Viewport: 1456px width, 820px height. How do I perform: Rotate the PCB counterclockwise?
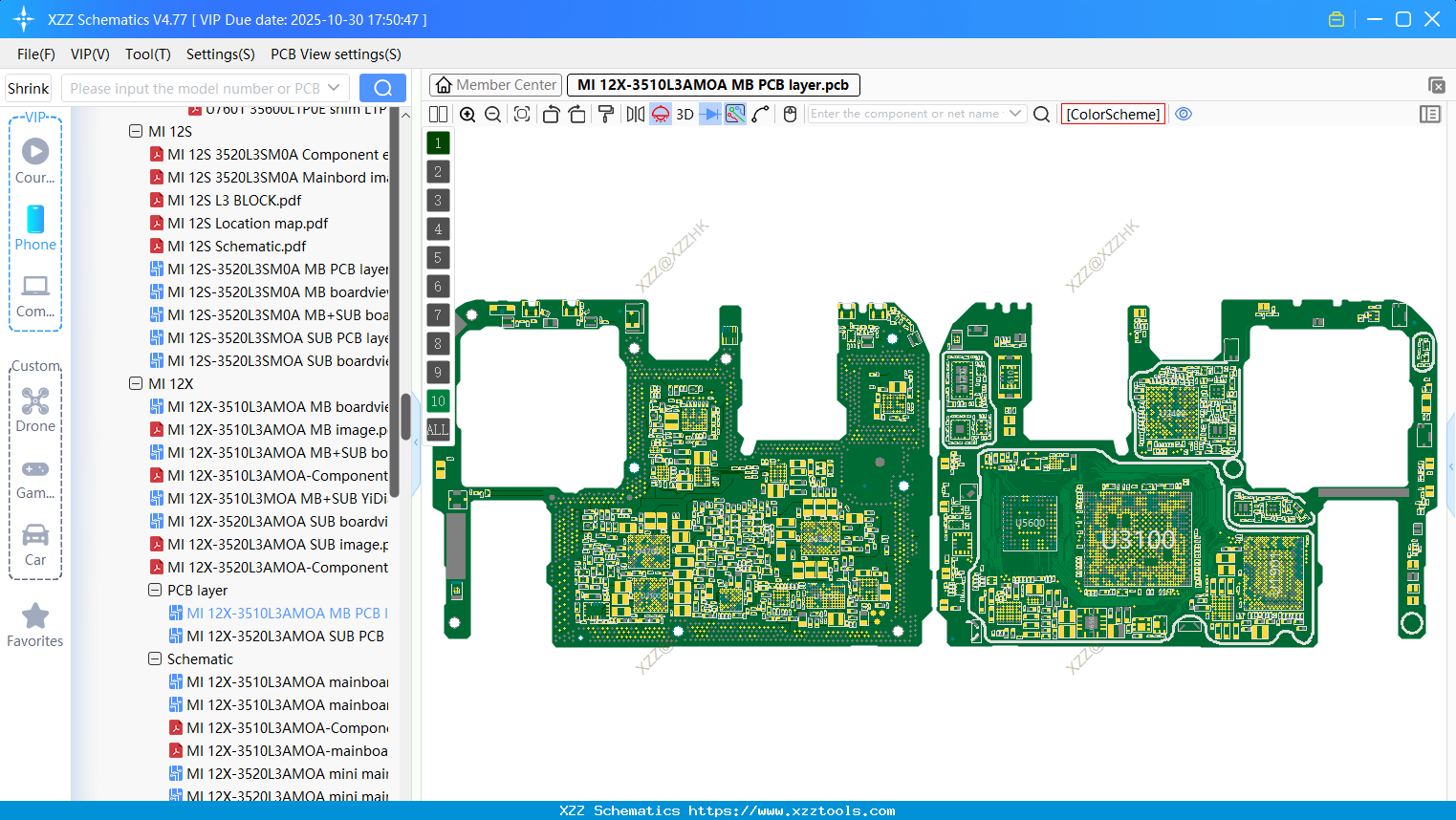(551, 114)
